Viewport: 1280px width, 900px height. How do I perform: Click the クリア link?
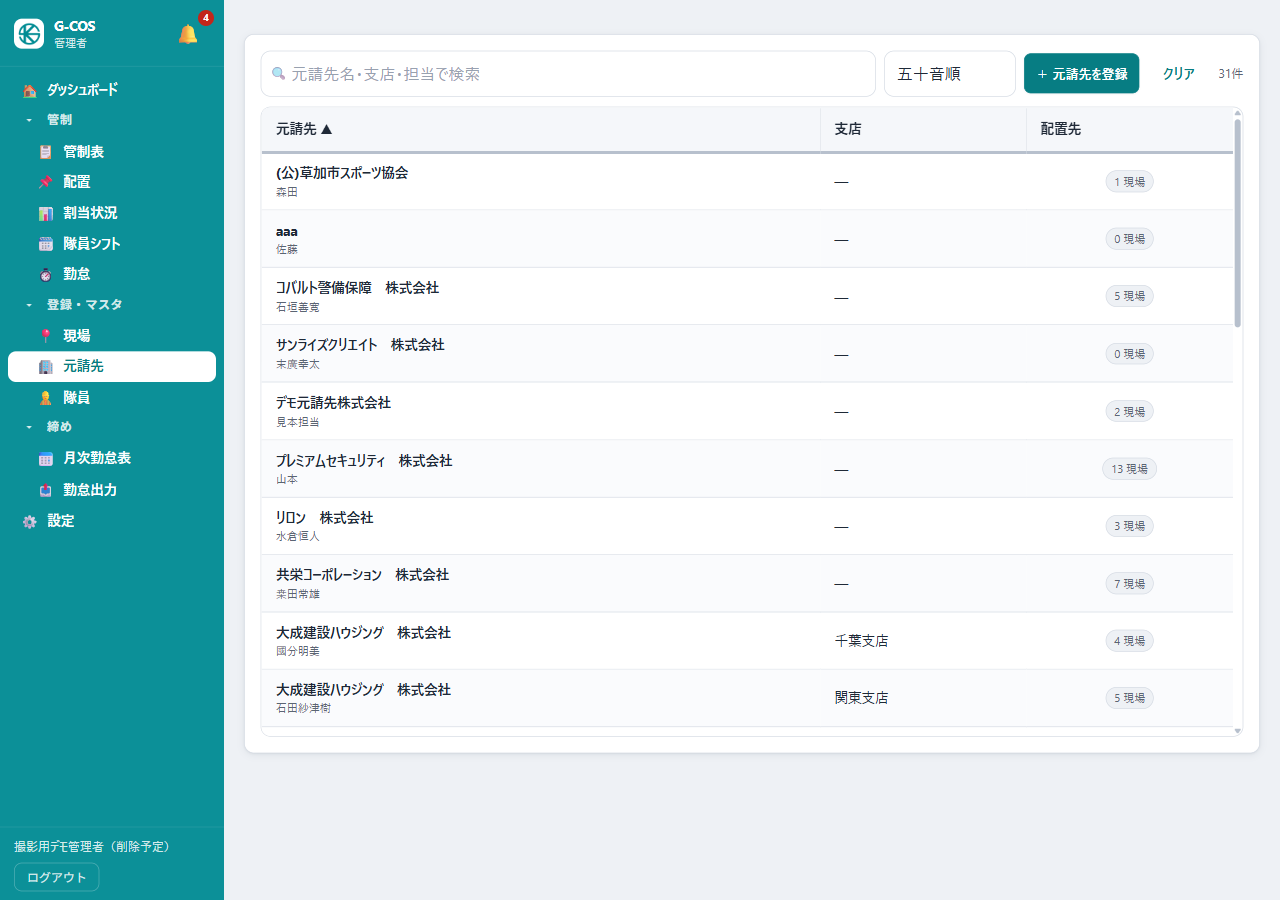coord(1179,74)
